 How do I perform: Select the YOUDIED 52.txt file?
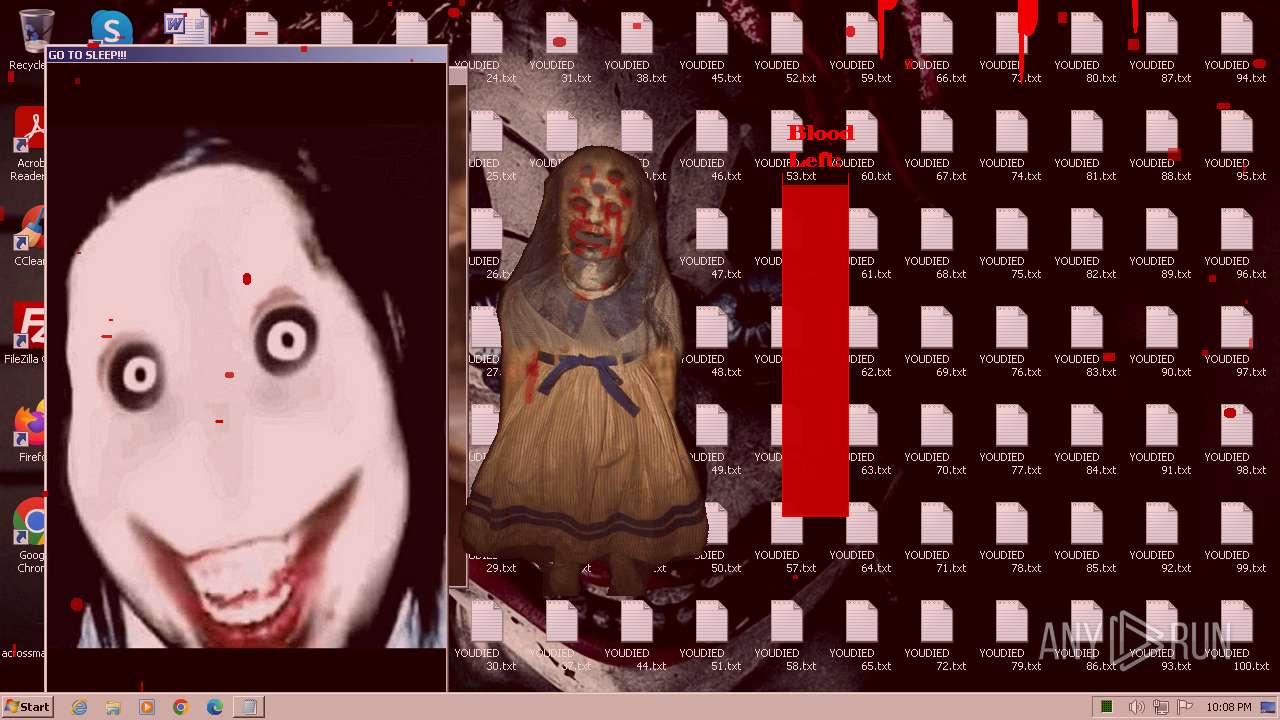point(786,49)
